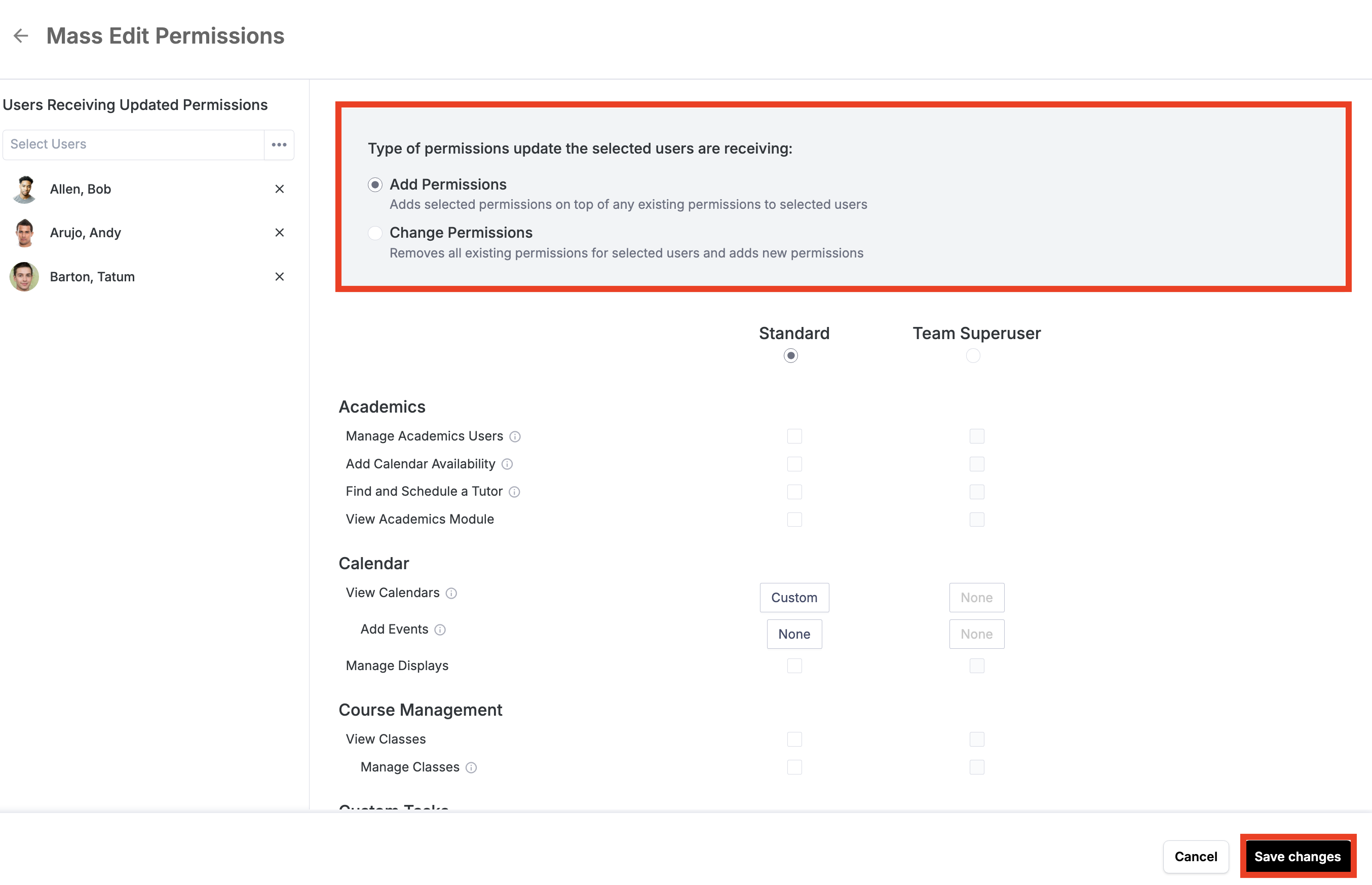1372x885 pixels.
Task: Check View Academics Module under Standard
Action: (794, 519)
